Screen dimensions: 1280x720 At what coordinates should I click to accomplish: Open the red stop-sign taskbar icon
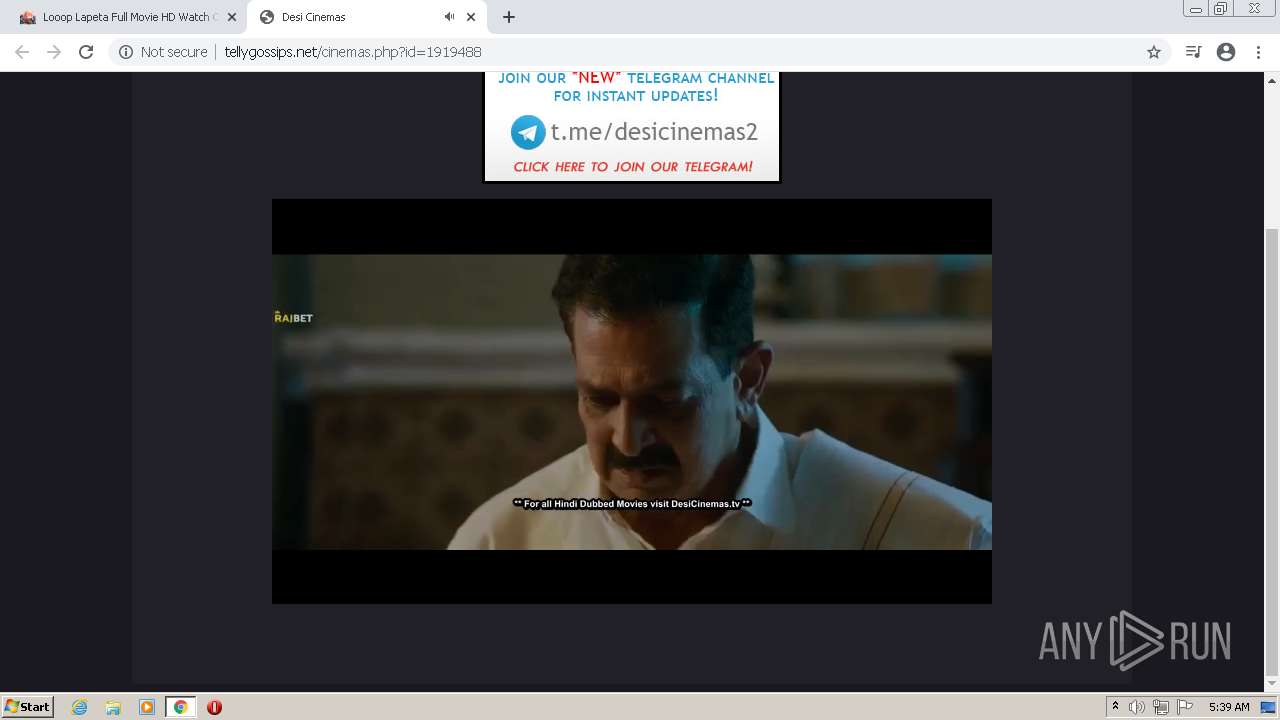coord(214,707)
